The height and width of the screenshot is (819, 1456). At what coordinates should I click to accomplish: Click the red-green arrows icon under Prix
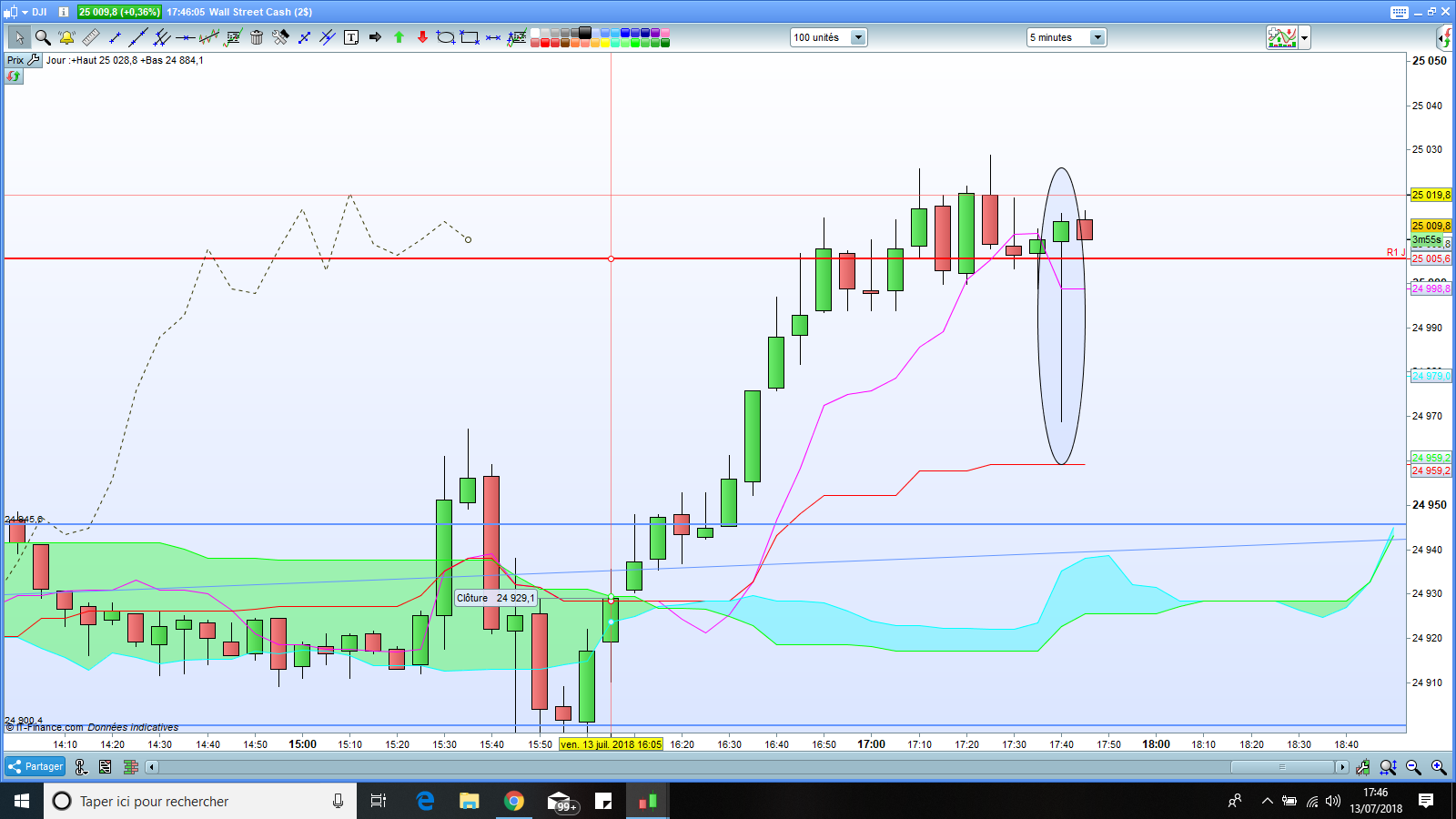pos(14,76)
